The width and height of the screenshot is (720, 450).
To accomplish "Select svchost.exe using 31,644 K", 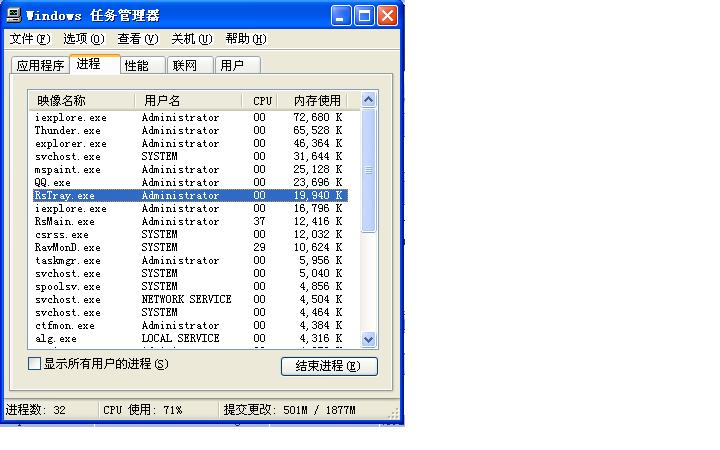I will click(190, 157).
